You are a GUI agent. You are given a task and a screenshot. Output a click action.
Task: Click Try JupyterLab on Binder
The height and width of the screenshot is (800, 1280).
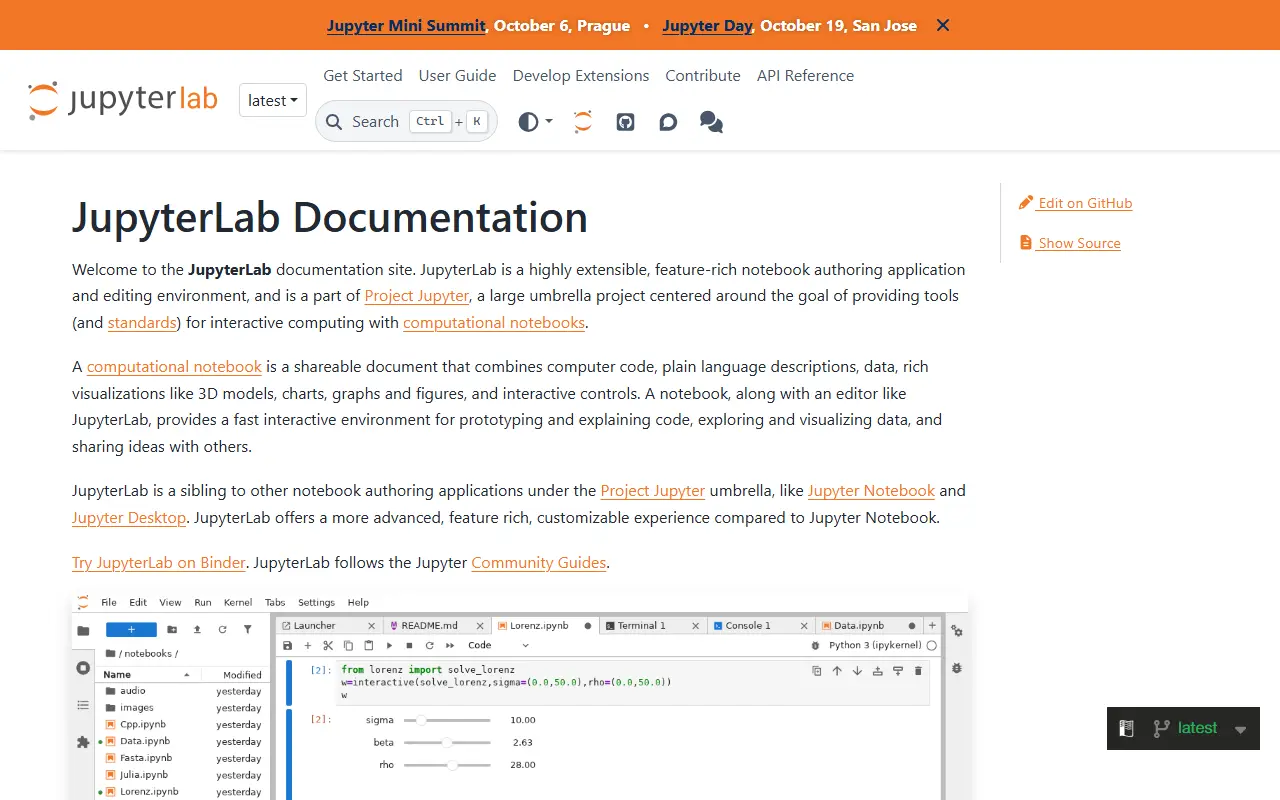click(x=159, y=563)
